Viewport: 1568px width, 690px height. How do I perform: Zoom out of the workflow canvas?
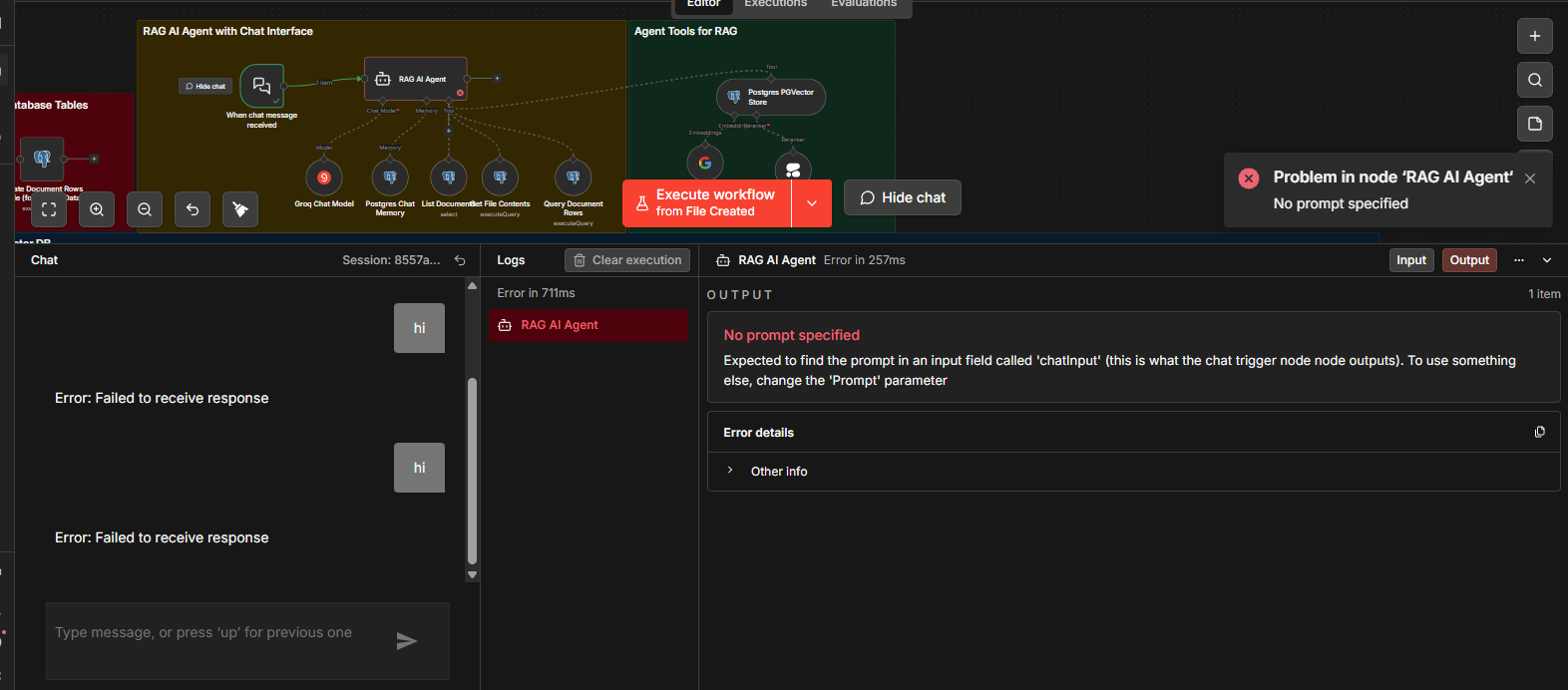(145, 209)
